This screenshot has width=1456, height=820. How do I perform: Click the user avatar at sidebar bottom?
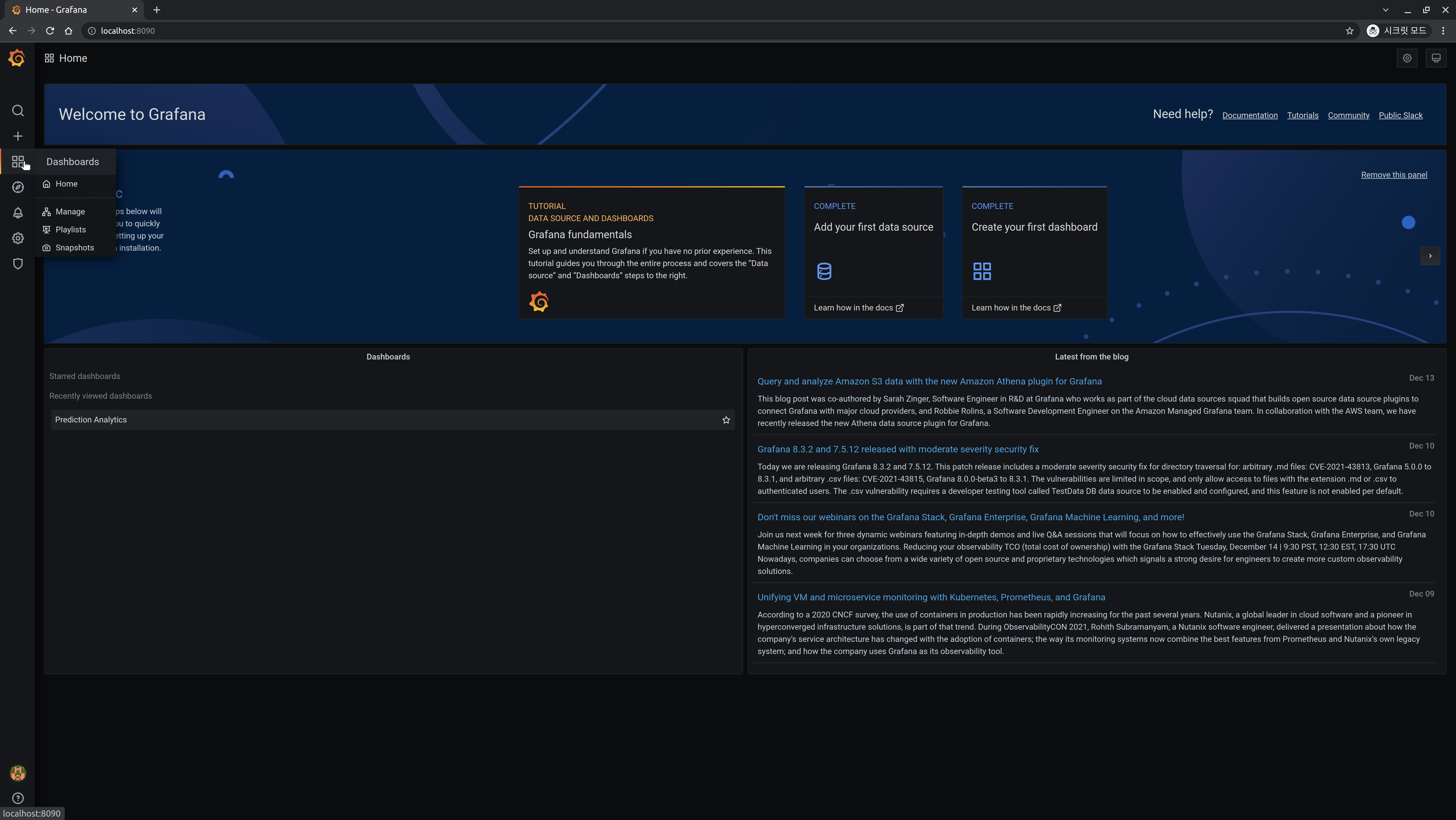pyautogui.click(x=17, y=773)
